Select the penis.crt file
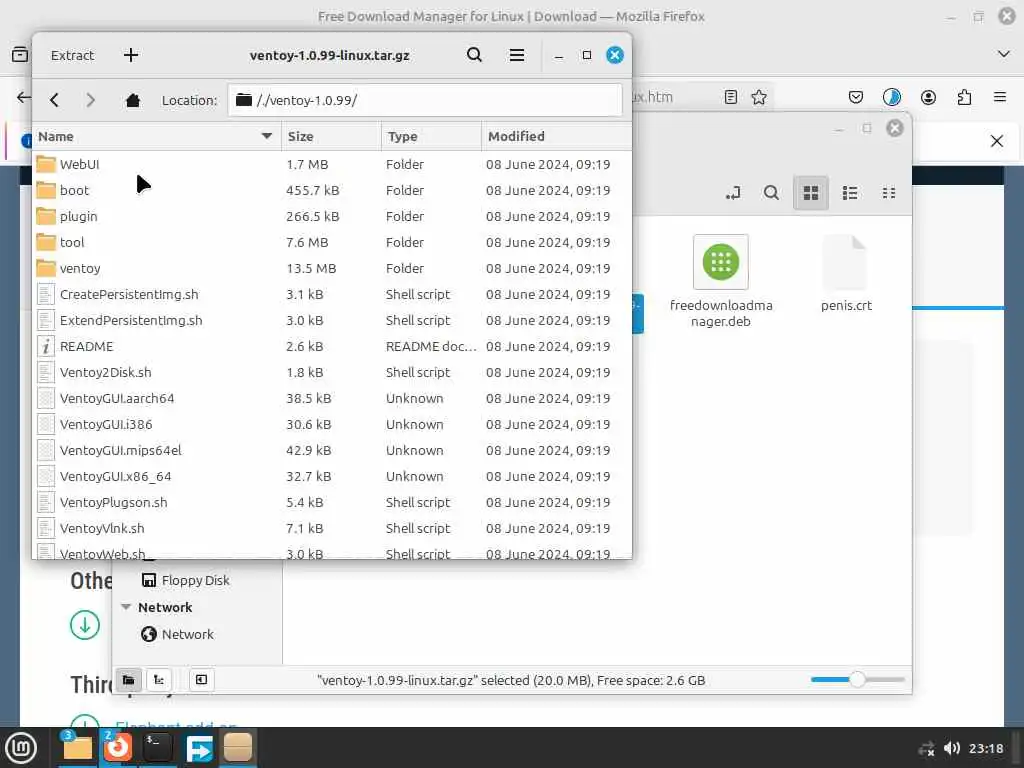Viewport: 1024px width, 768px height. click(x=846, y=274)
